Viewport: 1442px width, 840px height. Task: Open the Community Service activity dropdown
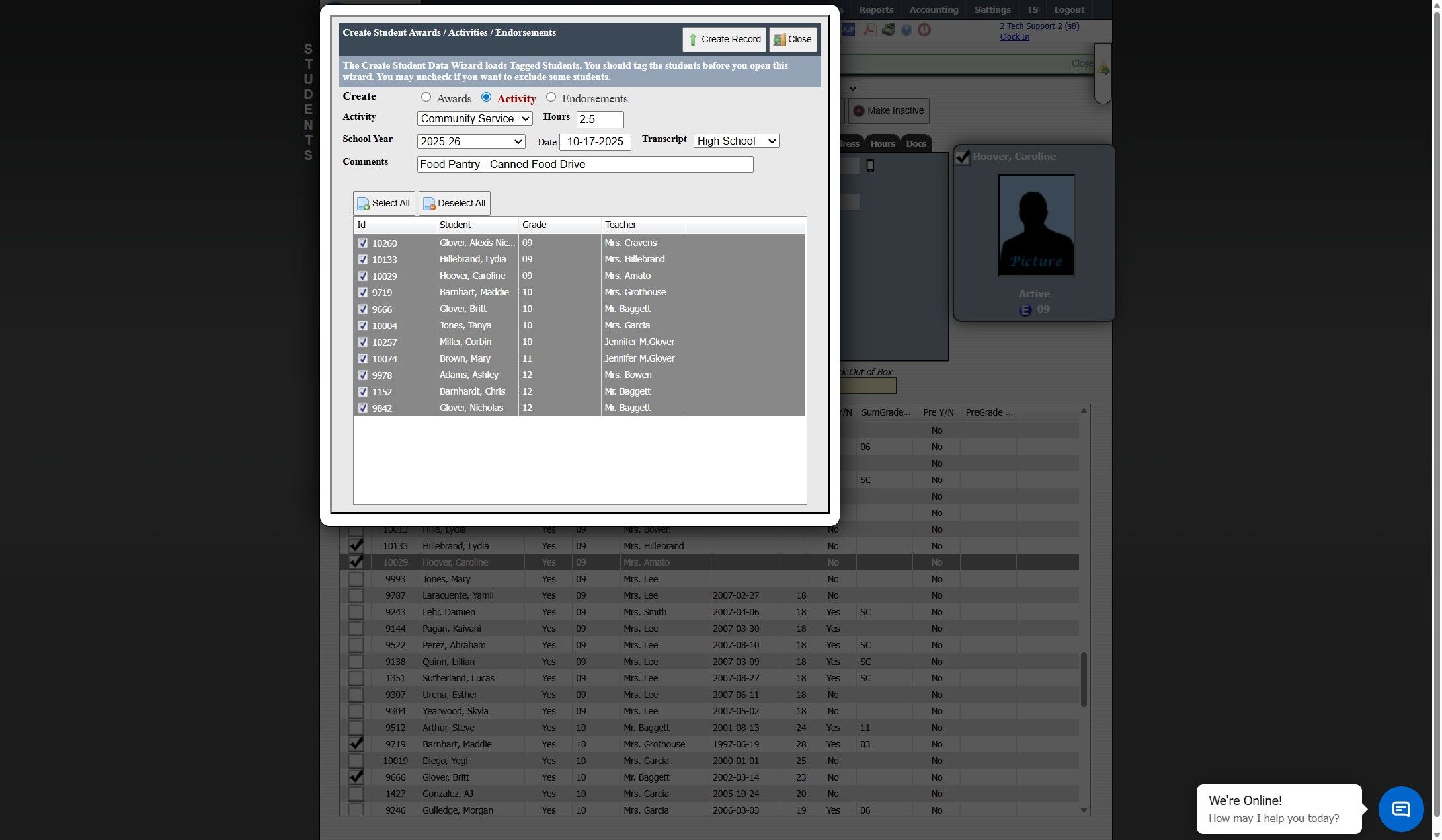(x=474, y=118)
